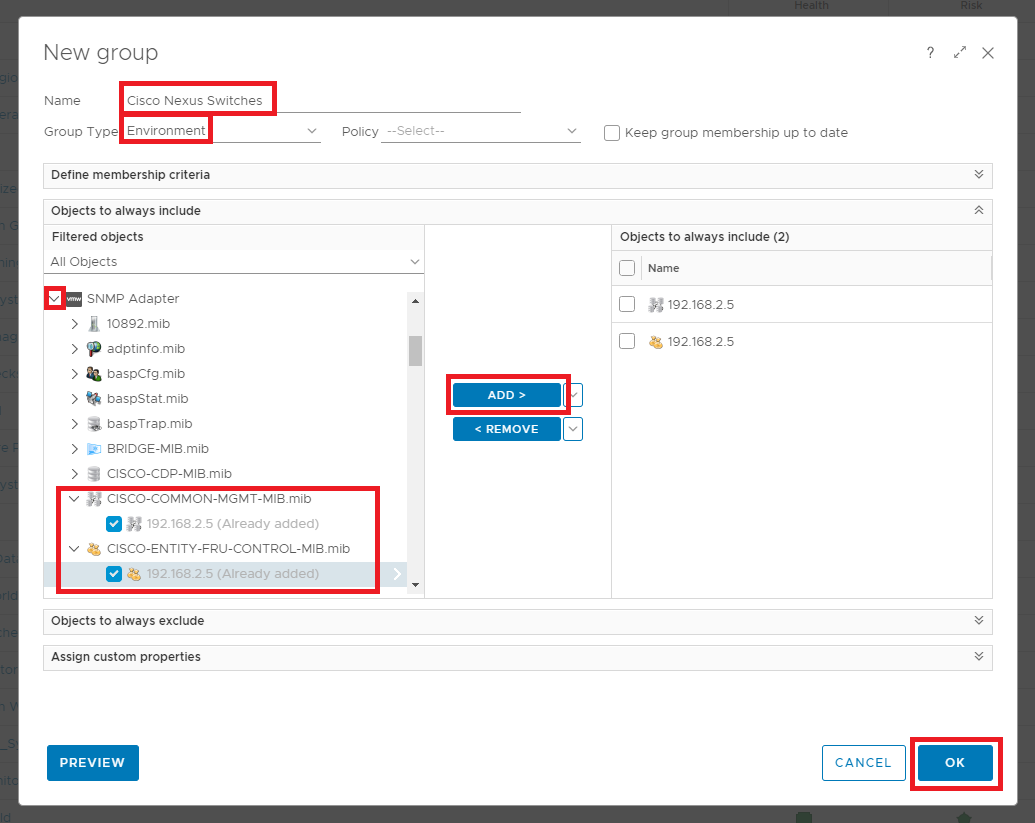The width and height of the screenshot is (1035, 823).
Task: Click the 10892.mib object icon
Action: pos(94,324)
